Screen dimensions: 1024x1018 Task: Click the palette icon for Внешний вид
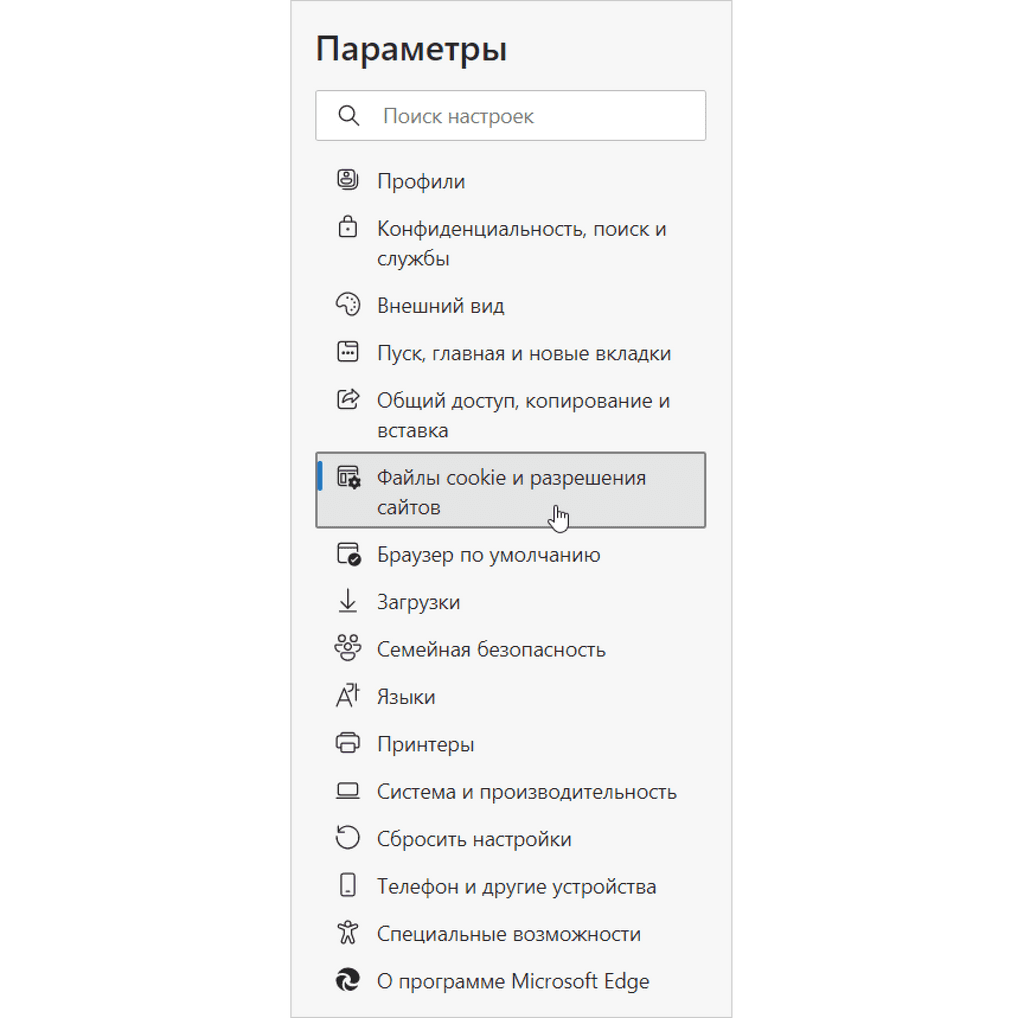click(347, 305)
